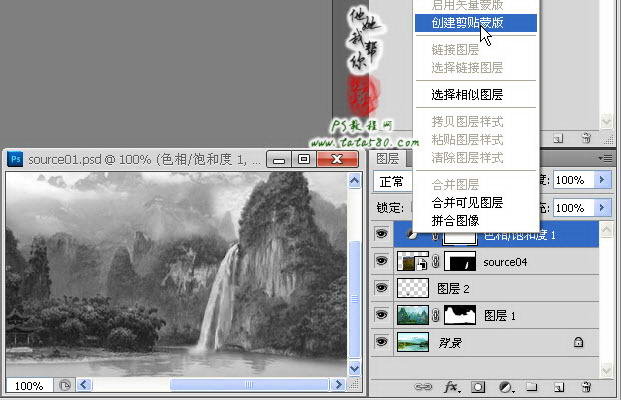The image size is (621, 400).
Task: Select the 图层 2 thumbnail
Action: [413, 288]
